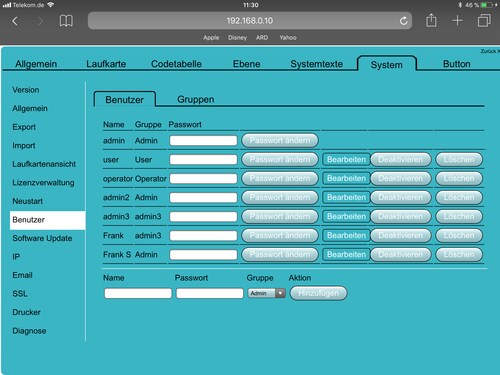
Task: Switch to the Laufkarte tab
Action: (106, 64)
